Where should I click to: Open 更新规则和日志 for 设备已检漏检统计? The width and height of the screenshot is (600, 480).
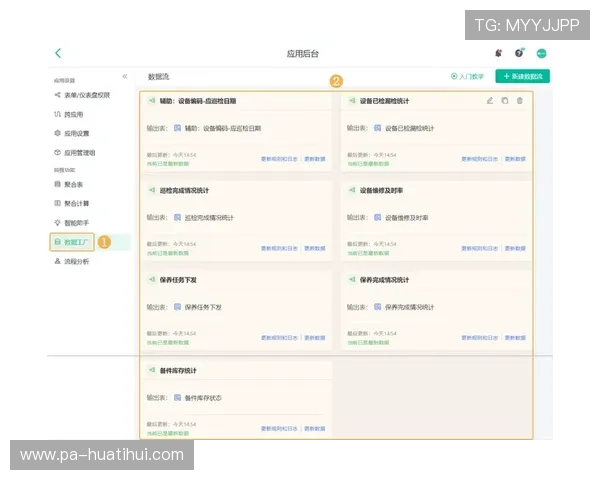coord(479,159)
